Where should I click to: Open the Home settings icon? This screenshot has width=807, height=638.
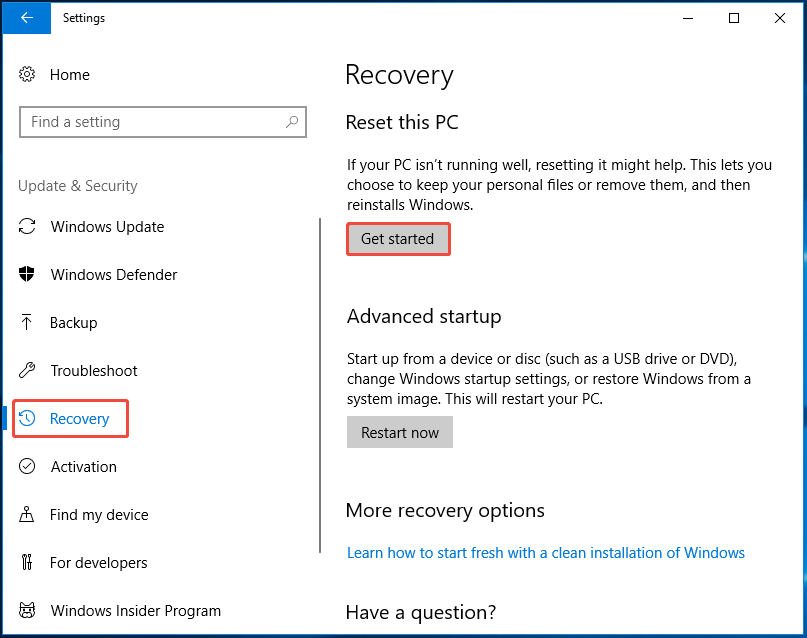coord(27,74)
